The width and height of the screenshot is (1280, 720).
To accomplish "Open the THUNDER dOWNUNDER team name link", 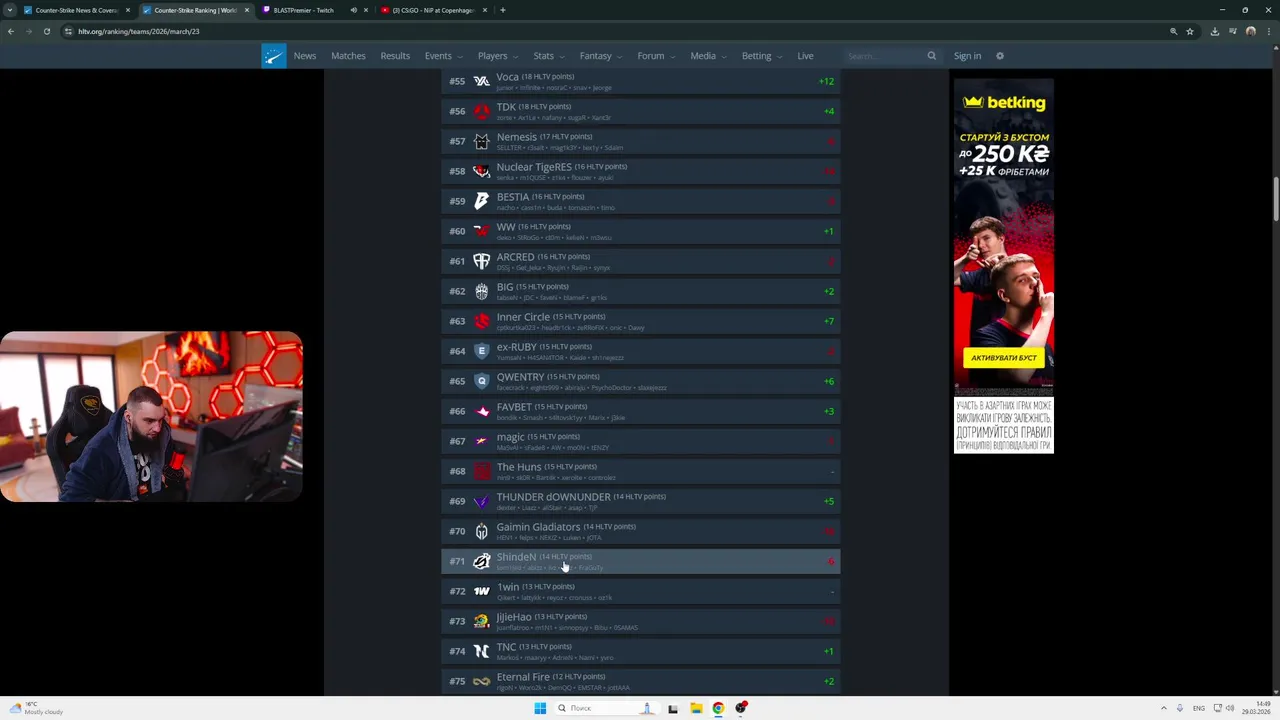I will (x=553, y=497).
